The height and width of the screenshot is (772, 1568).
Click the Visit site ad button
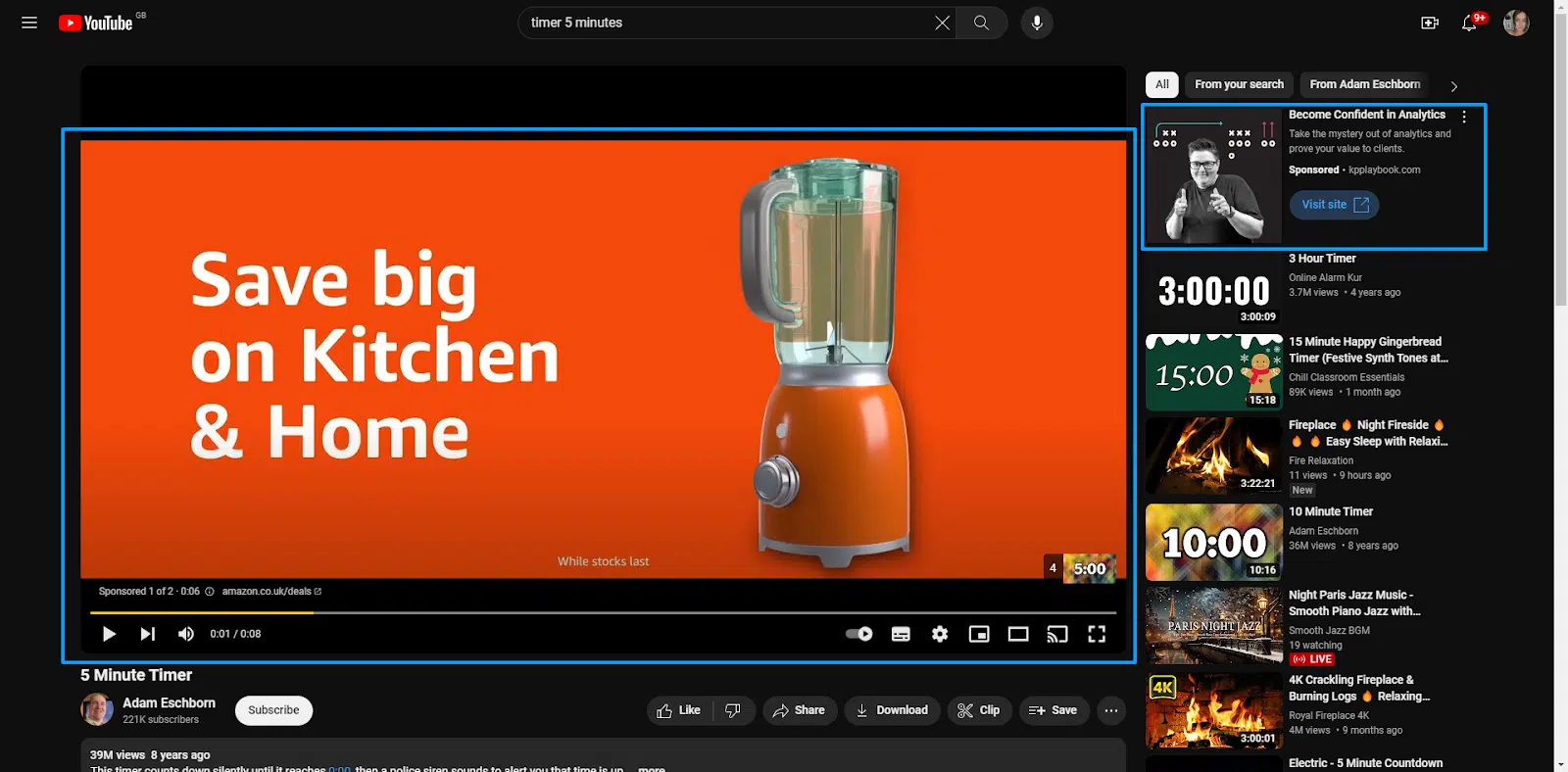pyautogui.click(x=1334, y=205)
